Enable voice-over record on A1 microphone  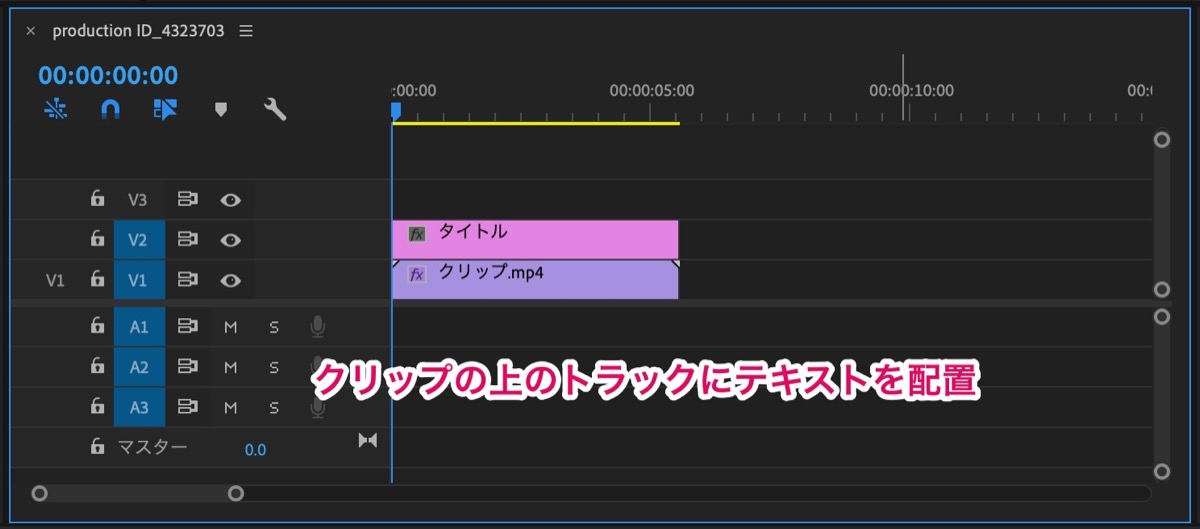point(318,327)
